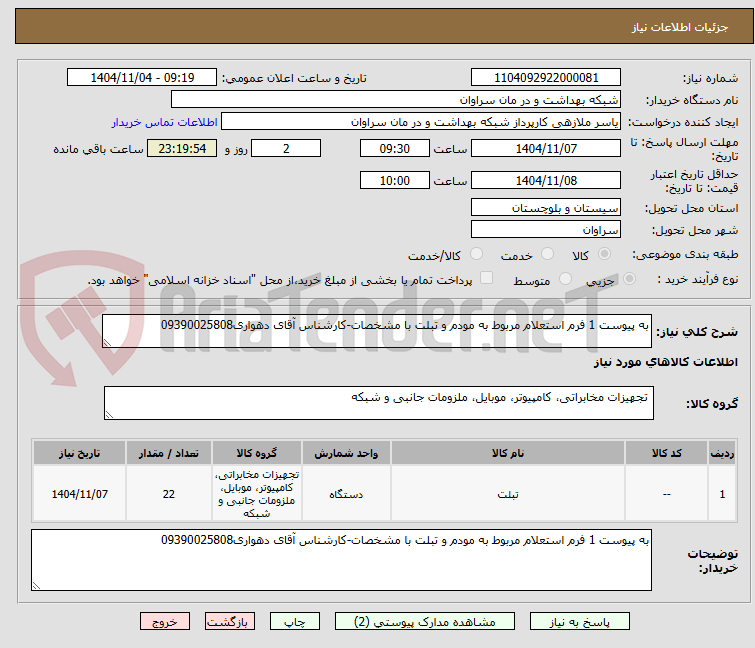Click the بازگشت back button
This screenshot has width=755, height=648.
230,622
